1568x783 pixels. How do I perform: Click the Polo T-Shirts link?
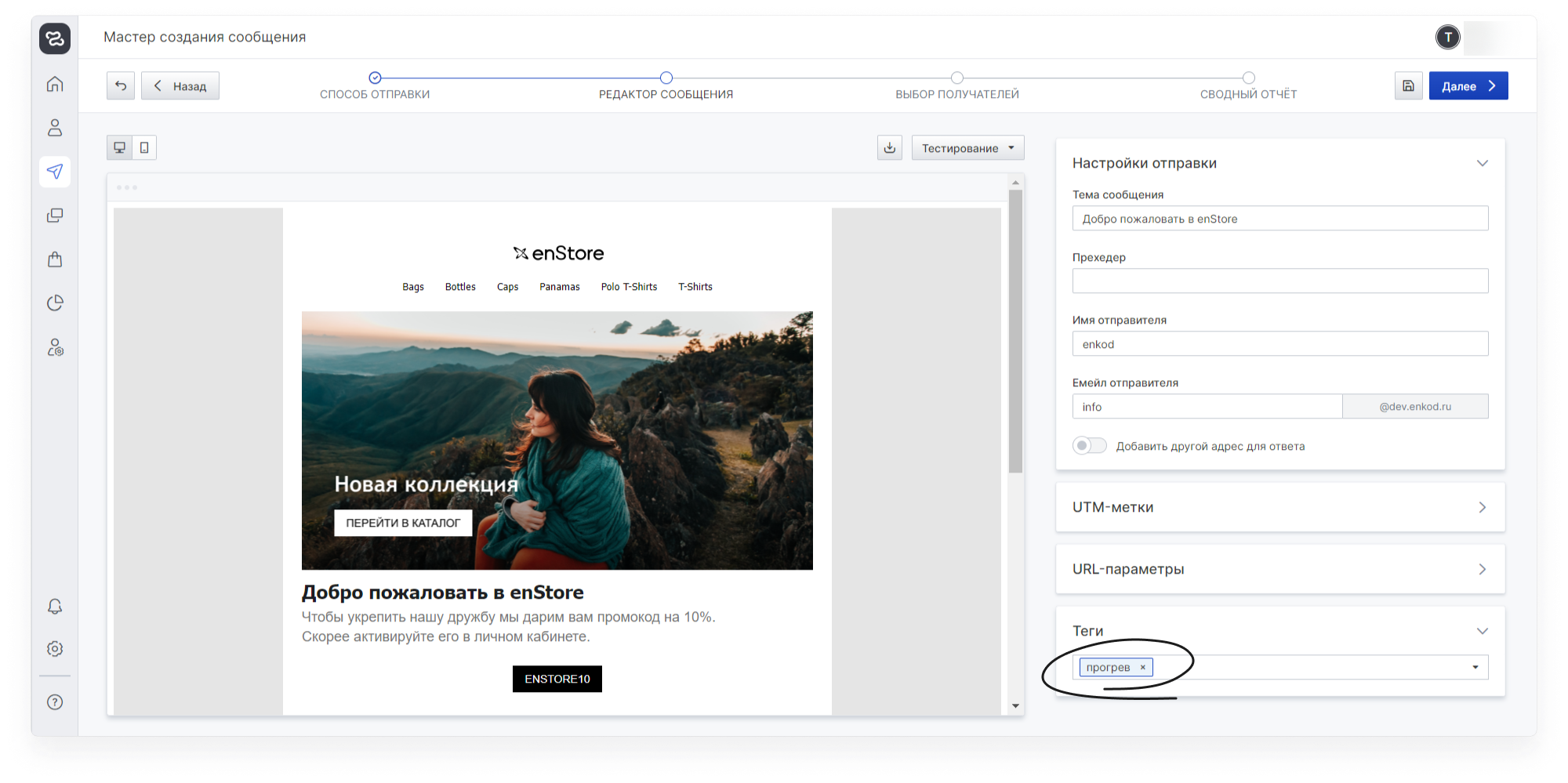coord(629,287)
